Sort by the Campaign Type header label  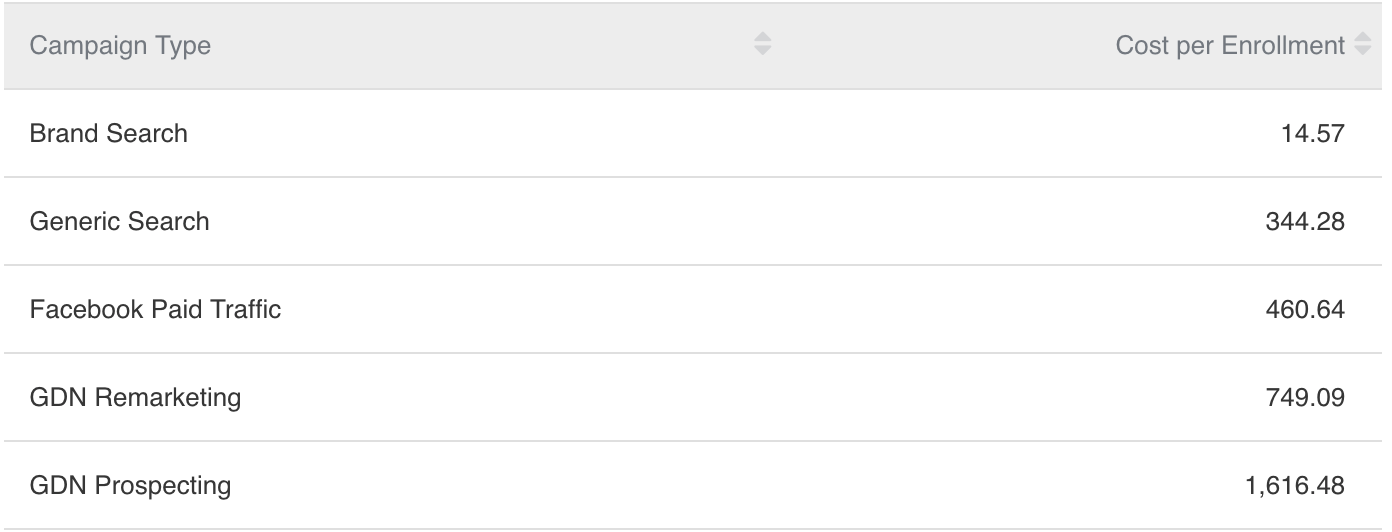120,45
